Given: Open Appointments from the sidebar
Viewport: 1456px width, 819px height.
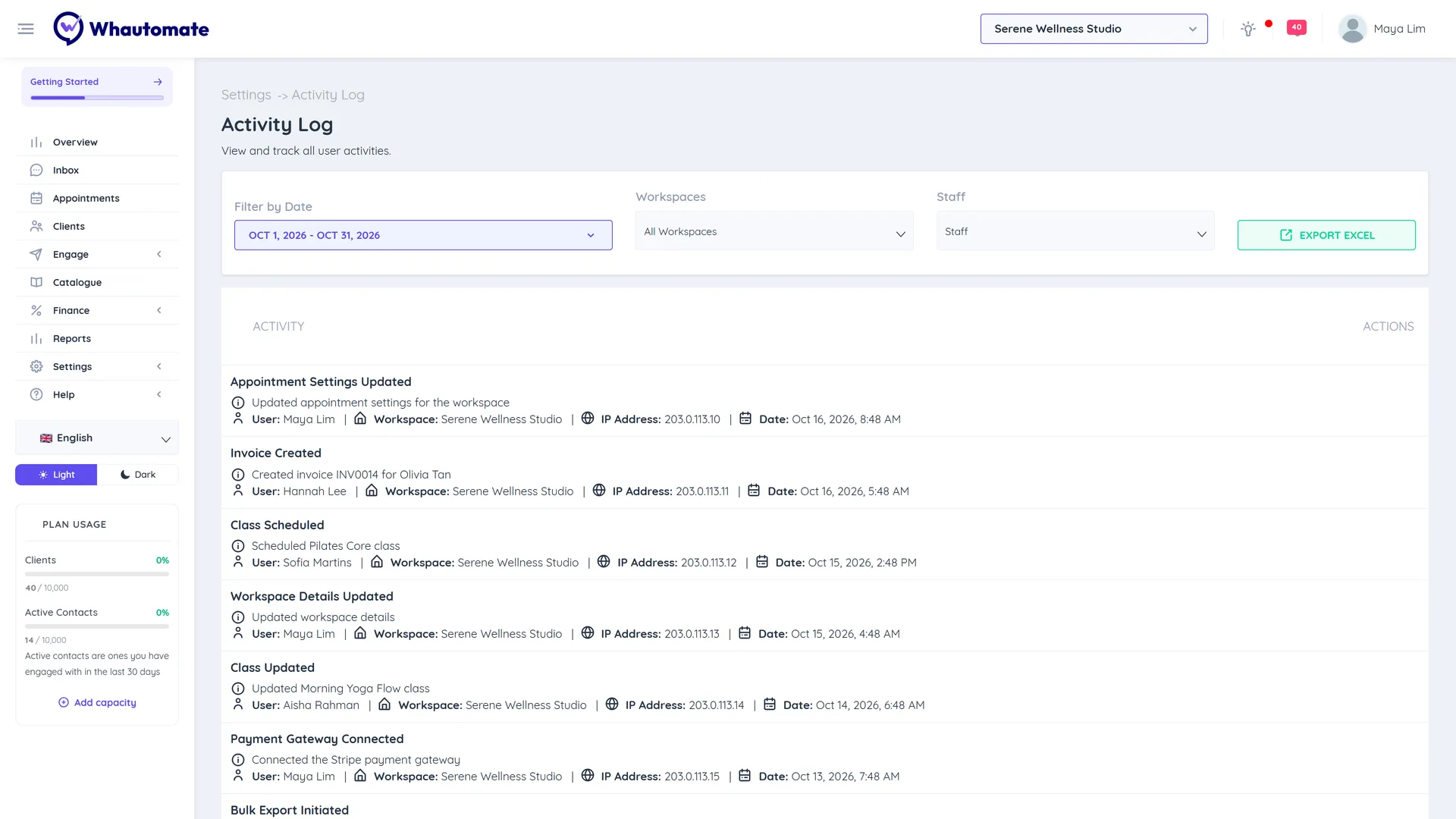Looking at the screenshot, I should (97, 199).
